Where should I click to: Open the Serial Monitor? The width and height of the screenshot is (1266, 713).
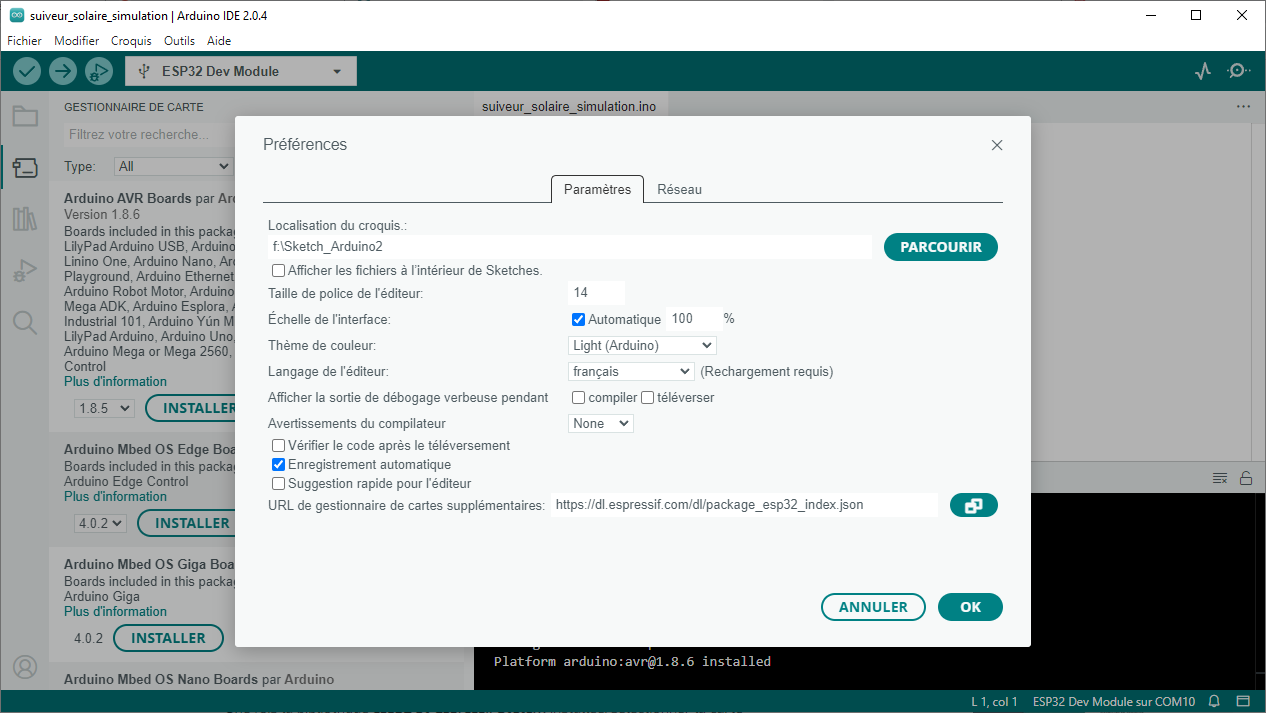[1239, 71]
